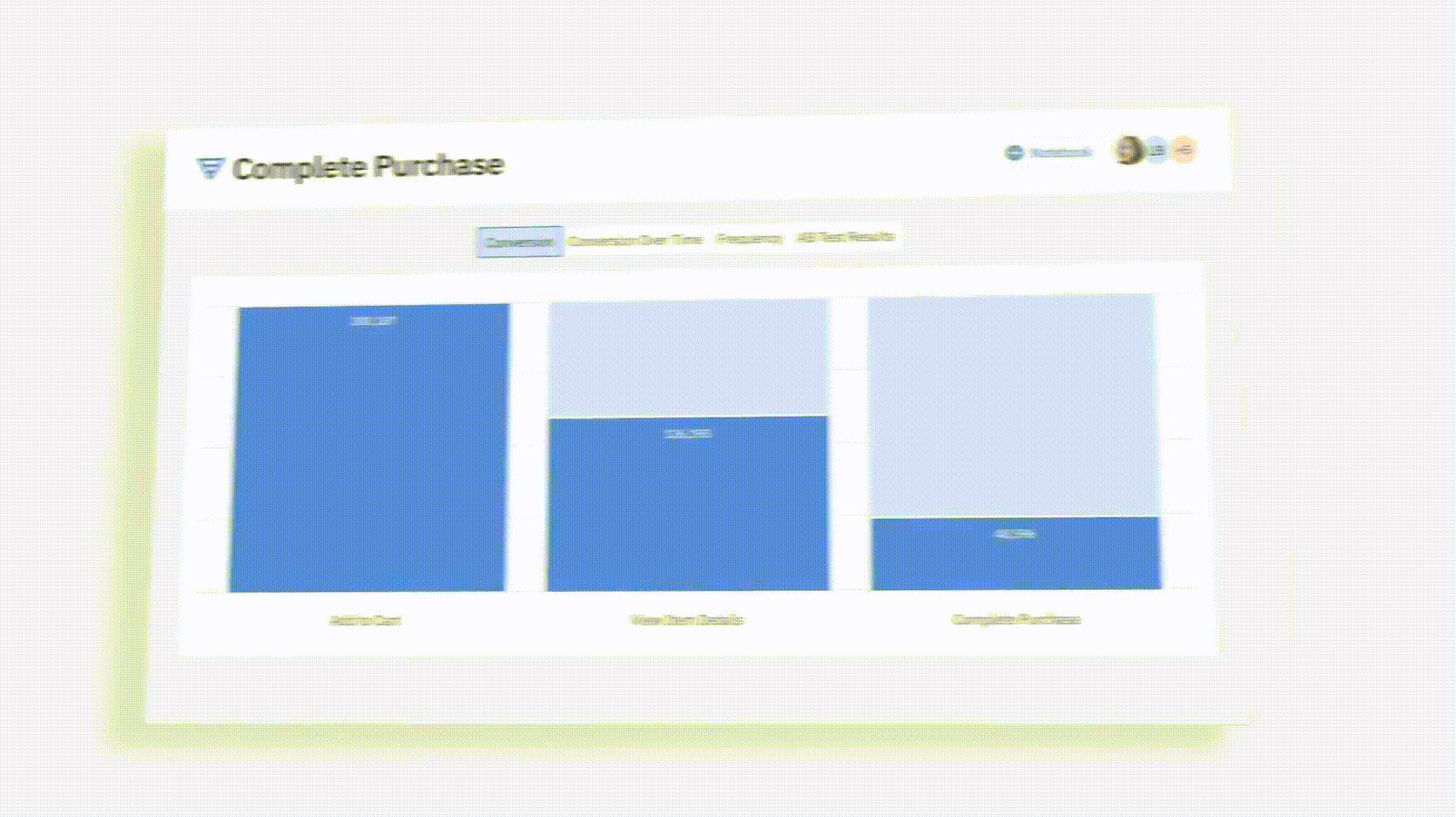Click the Add to Cart axis label

coord(365,621)
